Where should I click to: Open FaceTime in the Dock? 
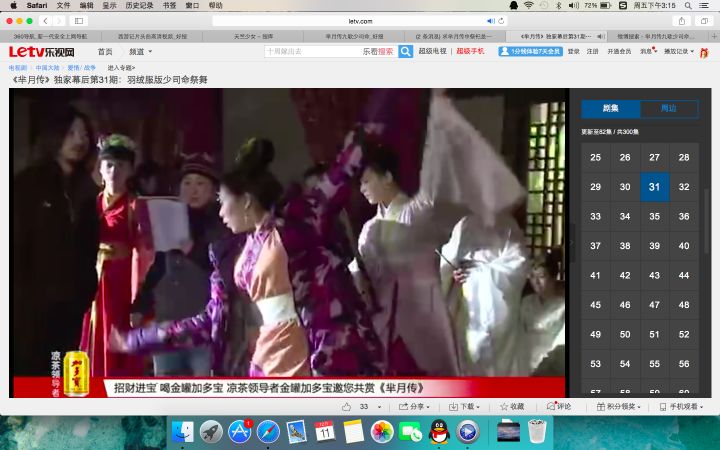click(411, 432)
